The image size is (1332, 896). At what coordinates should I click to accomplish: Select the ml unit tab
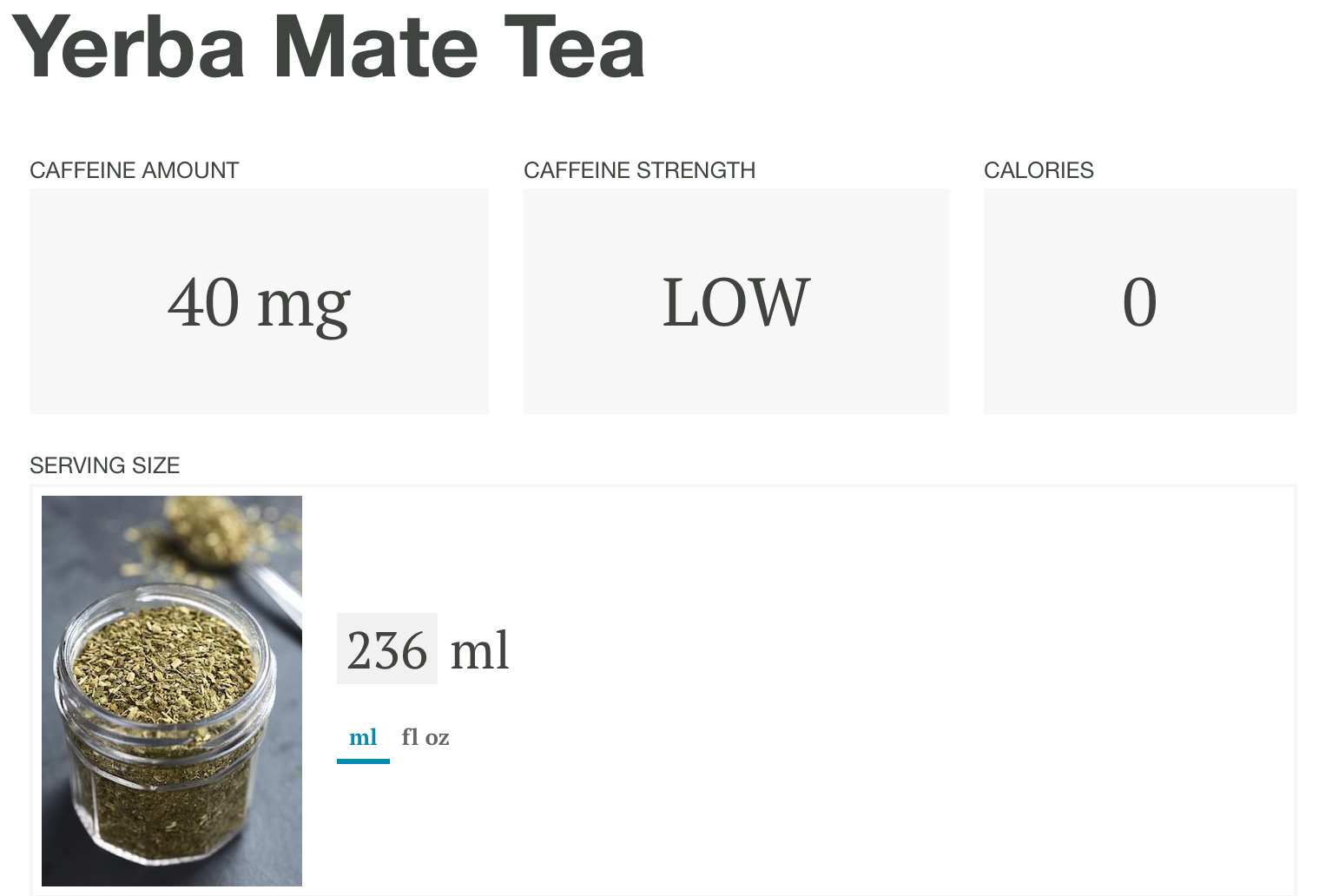point(363,737)
